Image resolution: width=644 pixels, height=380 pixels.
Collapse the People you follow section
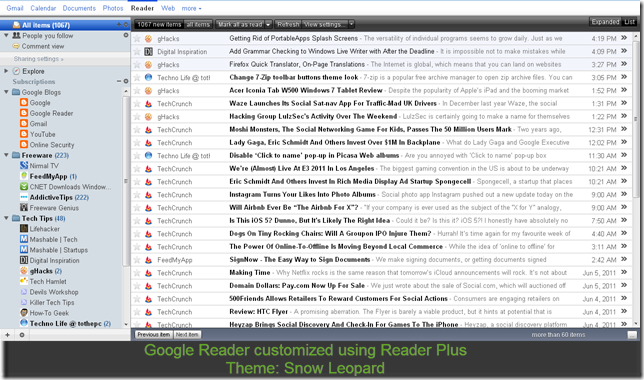coord(6,35)
